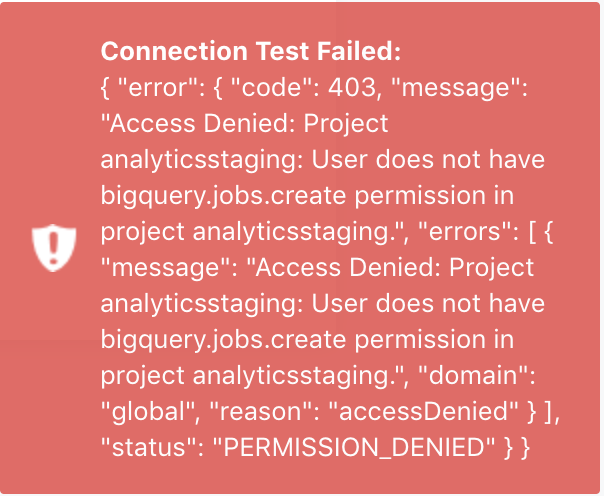Click the shield warning icon

pyautogui.click(x=54, y=248)
